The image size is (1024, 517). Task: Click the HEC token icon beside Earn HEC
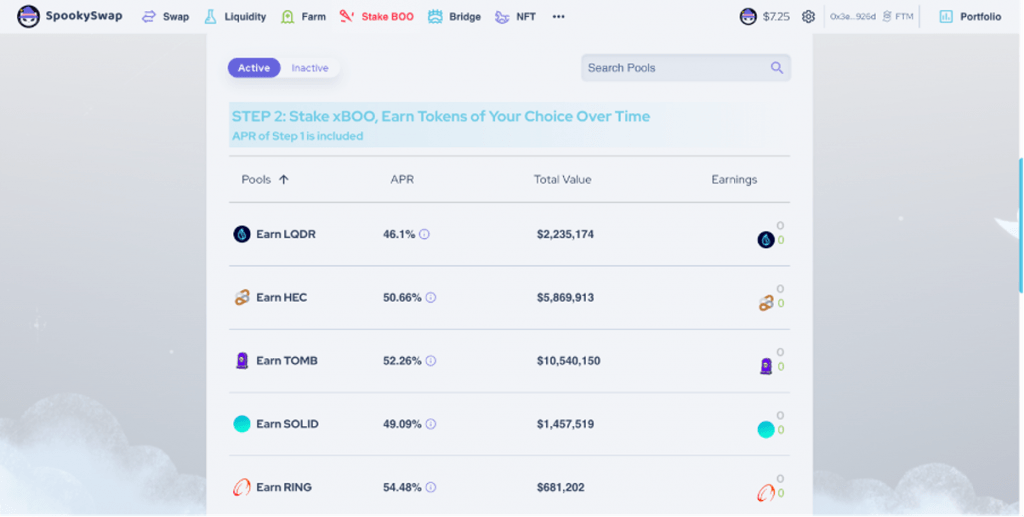[x=242, y=298]
